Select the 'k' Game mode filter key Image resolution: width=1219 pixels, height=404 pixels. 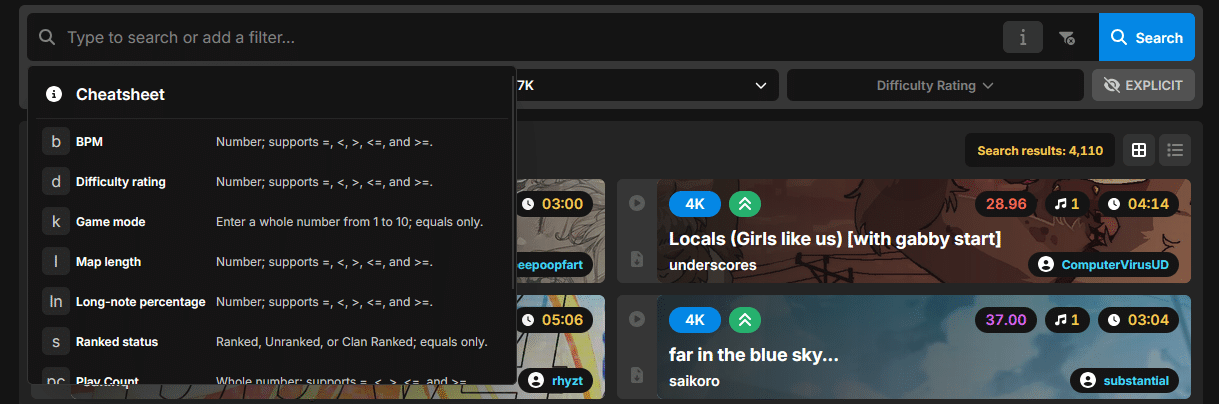pos(56,222)
